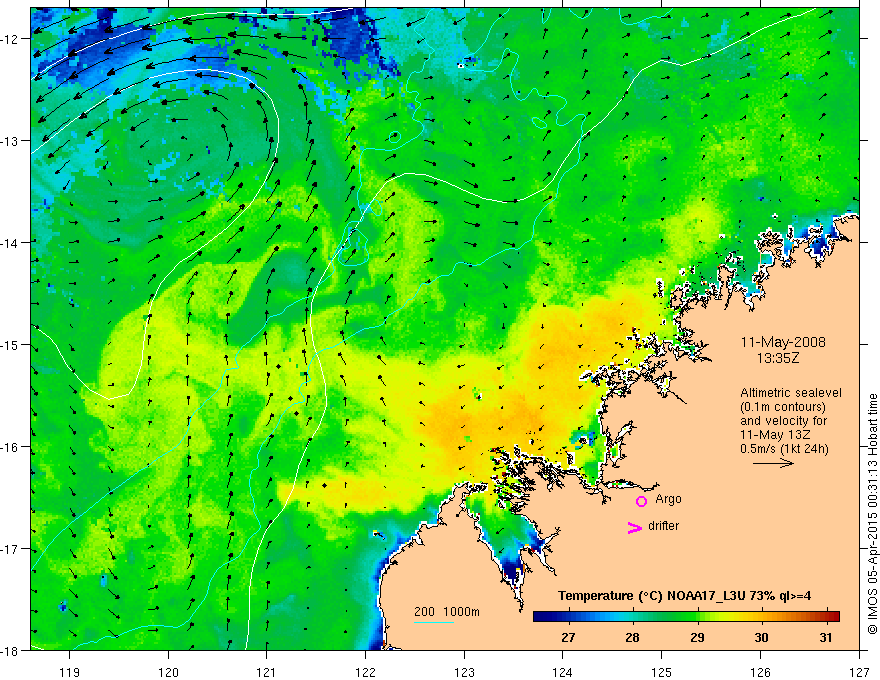Click latitude axis label -15
880x680 pixels.
pyautogui.click(x=11, y=344)
